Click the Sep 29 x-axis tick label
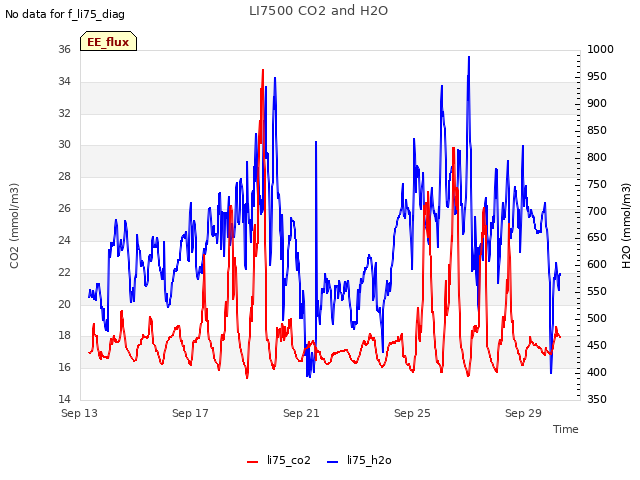The height and width of the screenshot is (480, 640). (523, 413)
